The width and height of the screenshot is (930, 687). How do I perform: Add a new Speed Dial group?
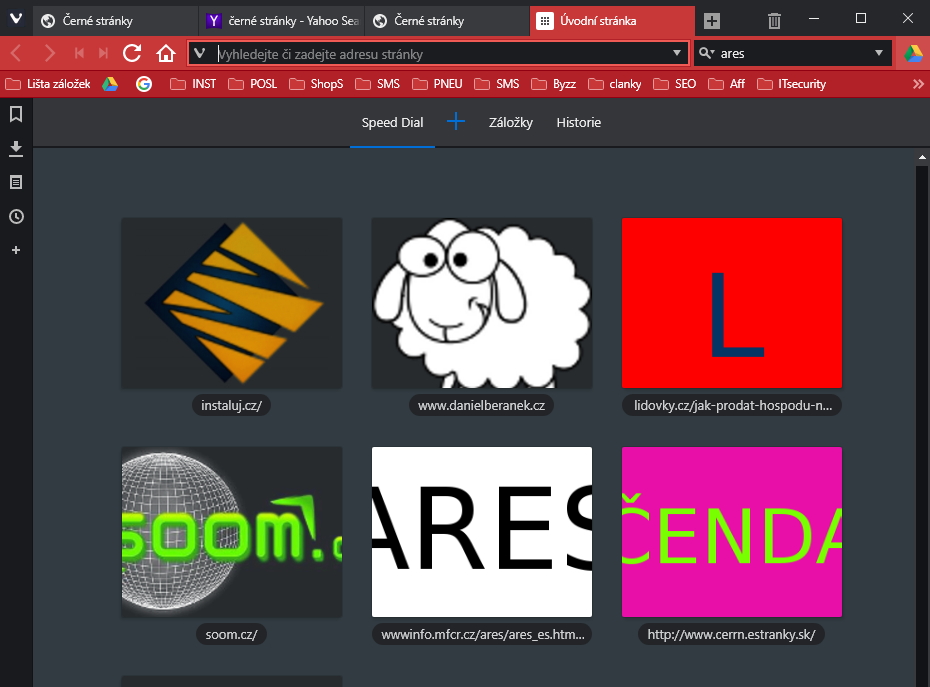[x=456, y=122]
